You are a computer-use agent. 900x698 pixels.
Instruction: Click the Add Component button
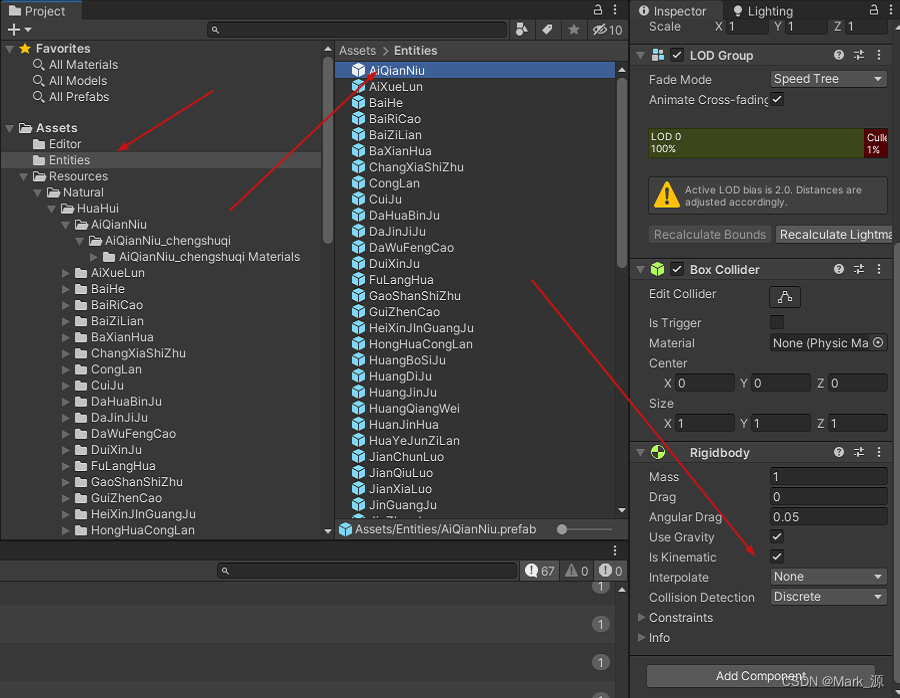click(761, 676)
